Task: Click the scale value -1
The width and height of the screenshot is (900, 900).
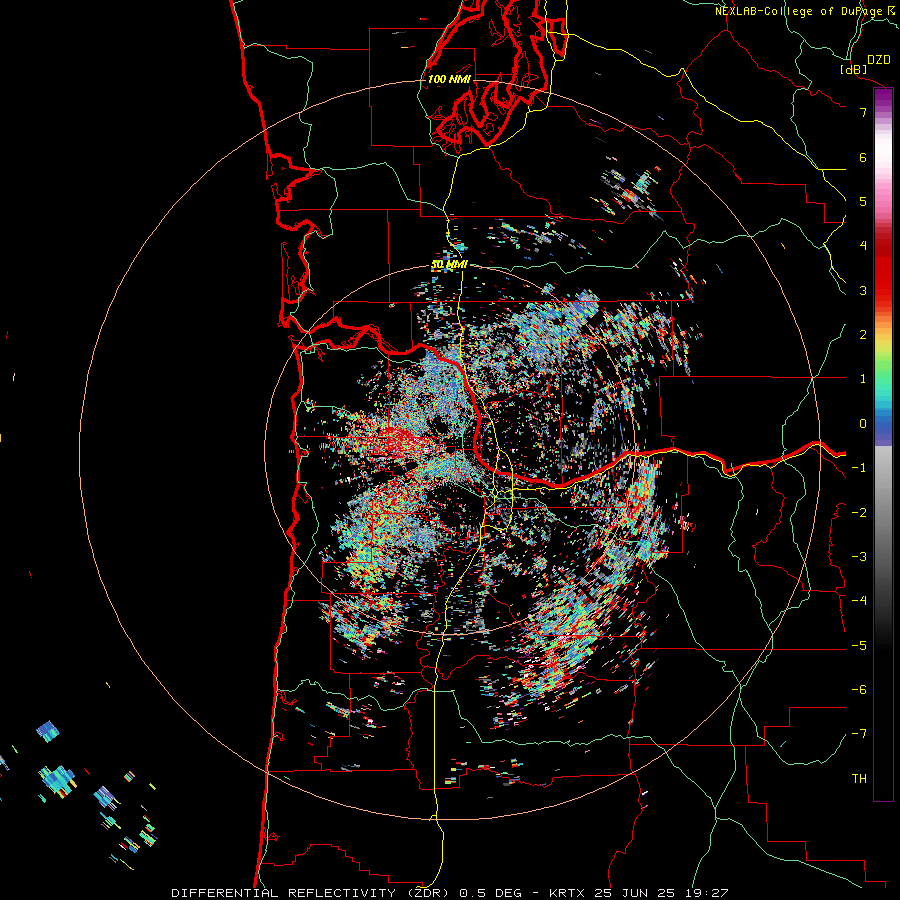Action: pos(859,468)
